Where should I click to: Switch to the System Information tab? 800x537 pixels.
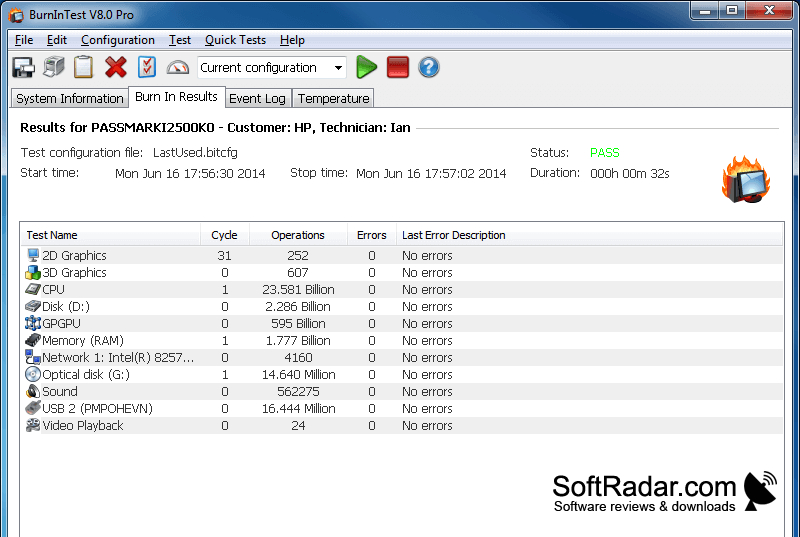(x=69, y=98)
